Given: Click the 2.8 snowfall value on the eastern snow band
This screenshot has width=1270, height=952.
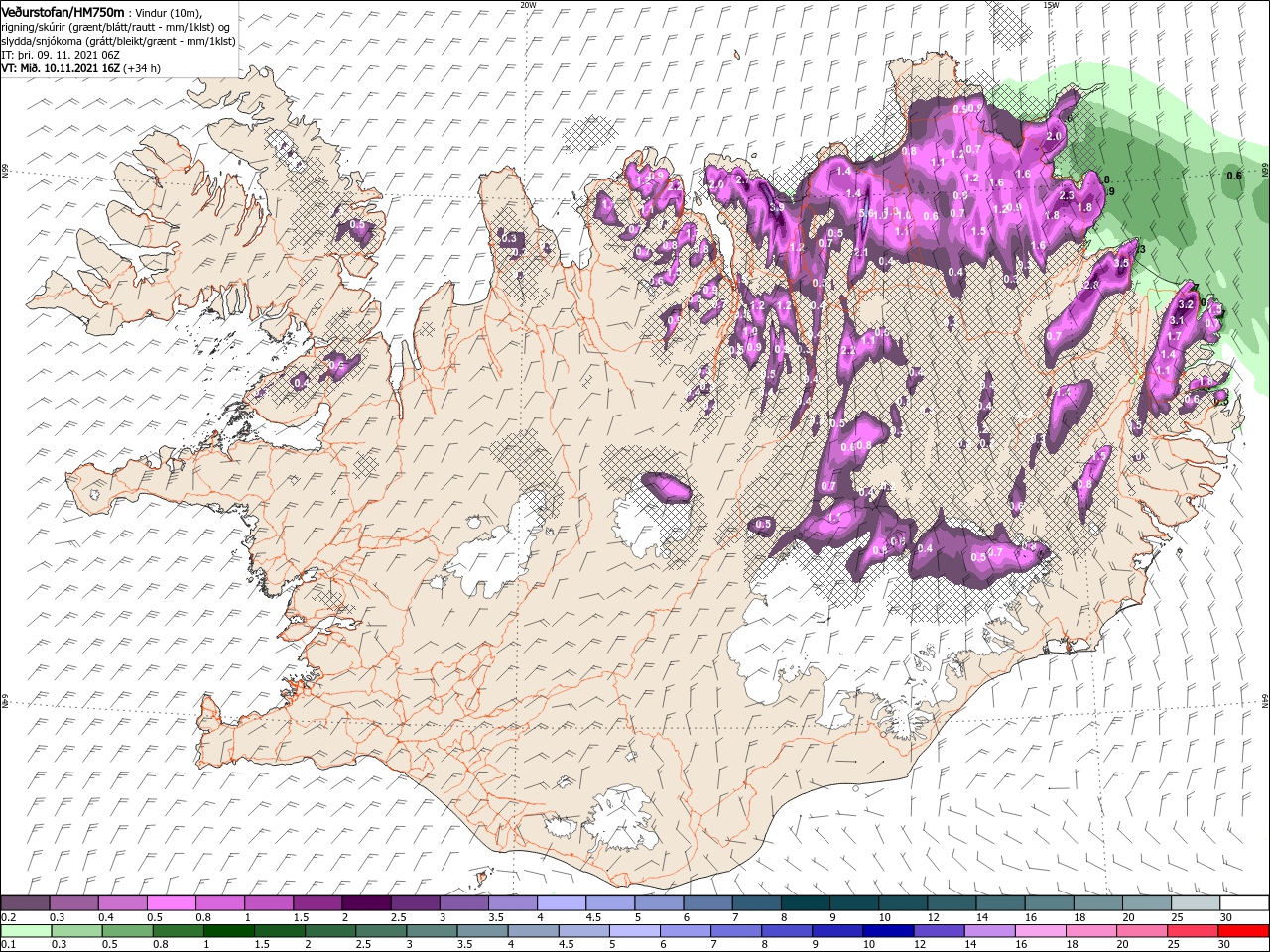Looking at the screenshot, I should click(x=1092, y=285).
